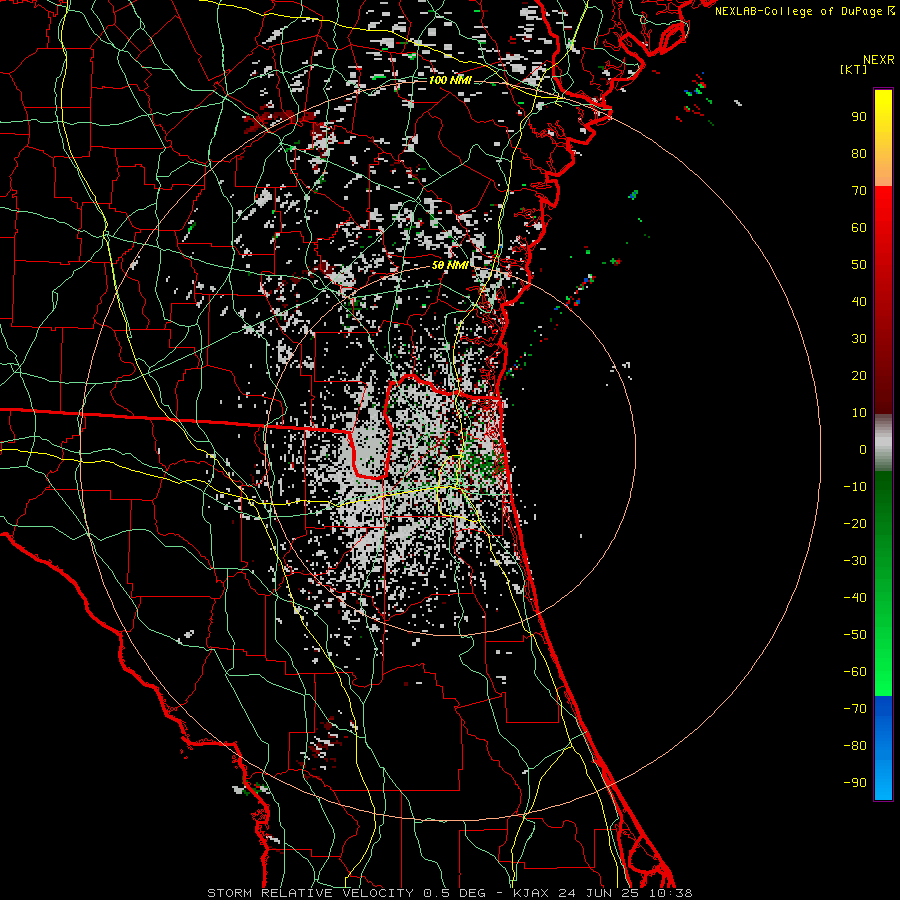Click the -80 value on velocity scale
This screenshot has width=900, height=900.
coord(855,746)
